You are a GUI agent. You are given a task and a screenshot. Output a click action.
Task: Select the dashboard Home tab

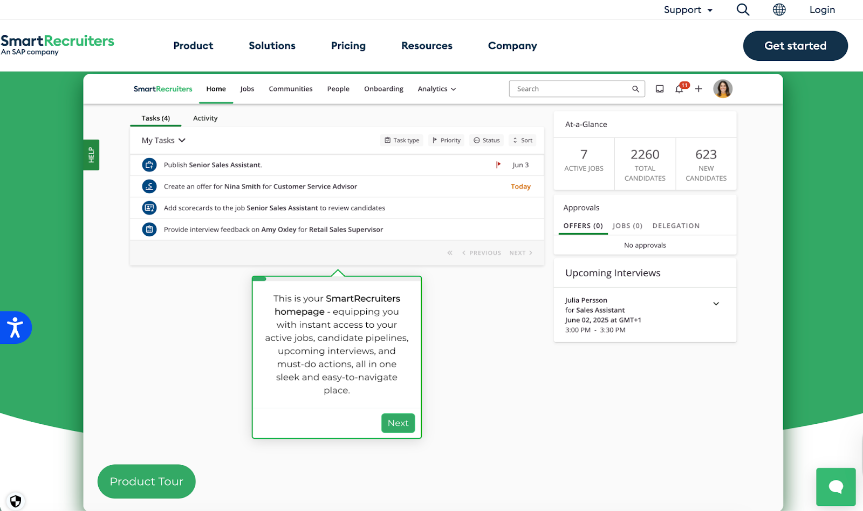[216, 89]
